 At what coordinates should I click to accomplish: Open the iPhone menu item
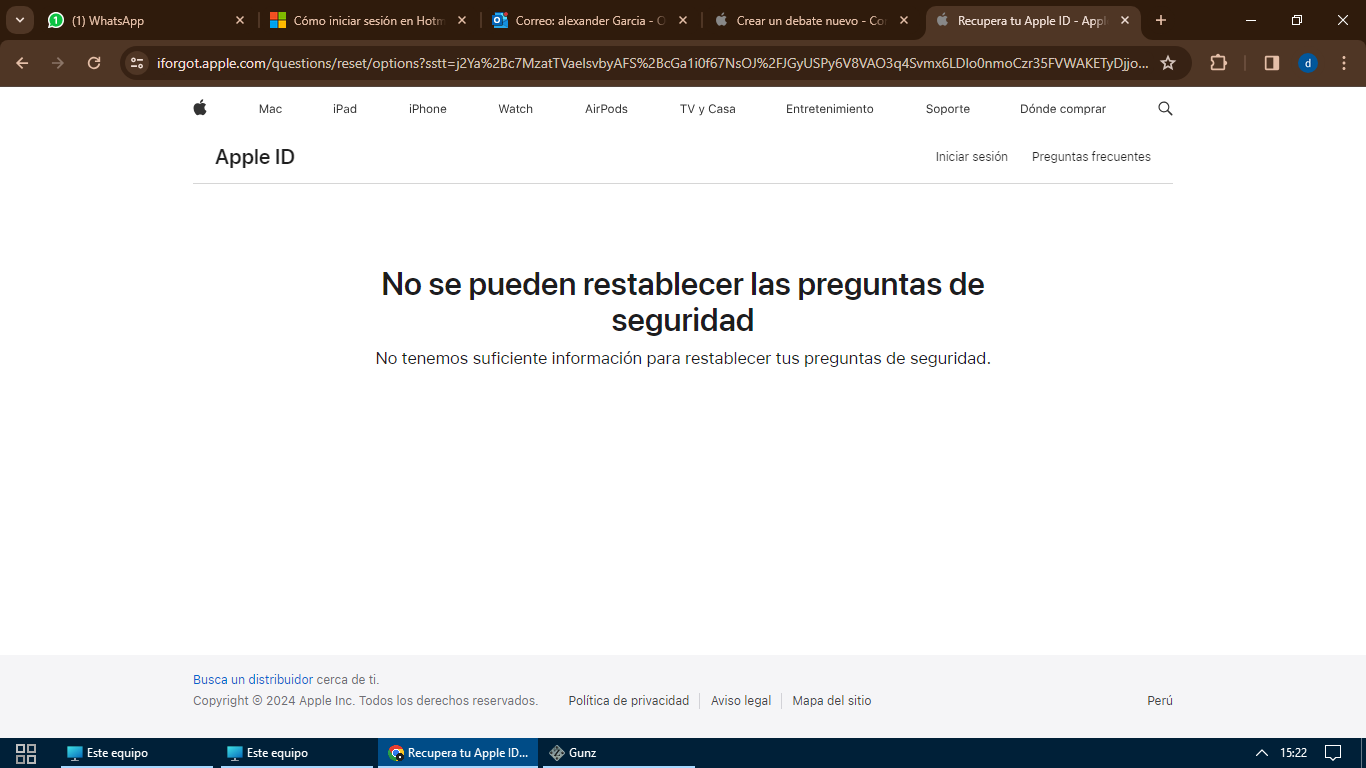click(x=427, y=109)
